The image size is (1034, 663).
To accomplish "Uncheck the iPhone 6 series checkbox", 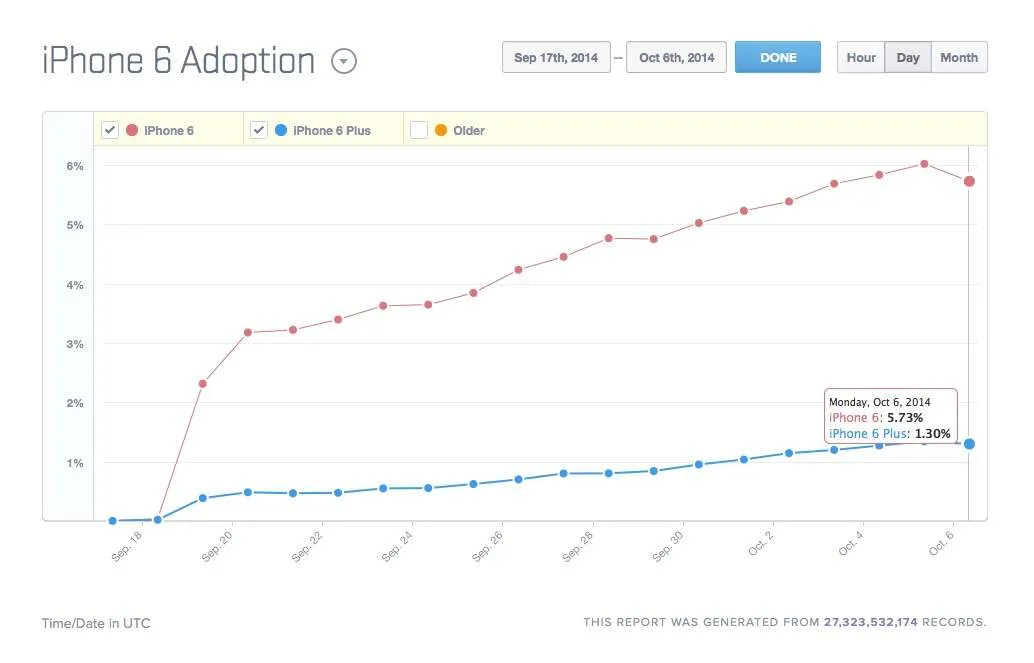I will click(110, 130).
